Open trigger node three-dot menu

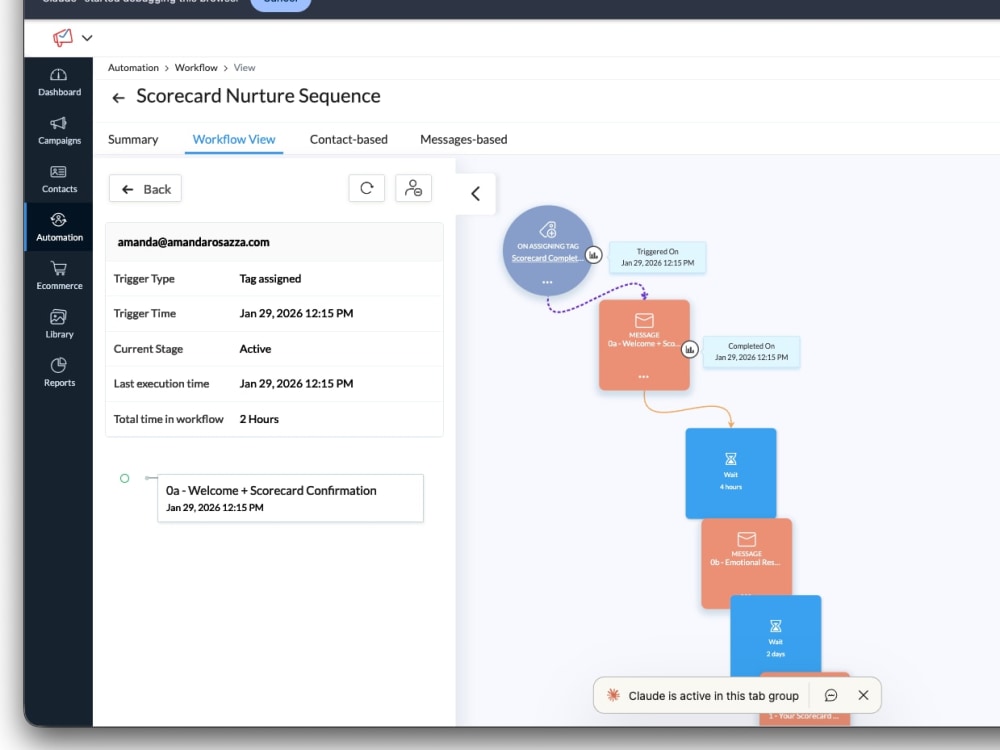[x=547, y=282]
